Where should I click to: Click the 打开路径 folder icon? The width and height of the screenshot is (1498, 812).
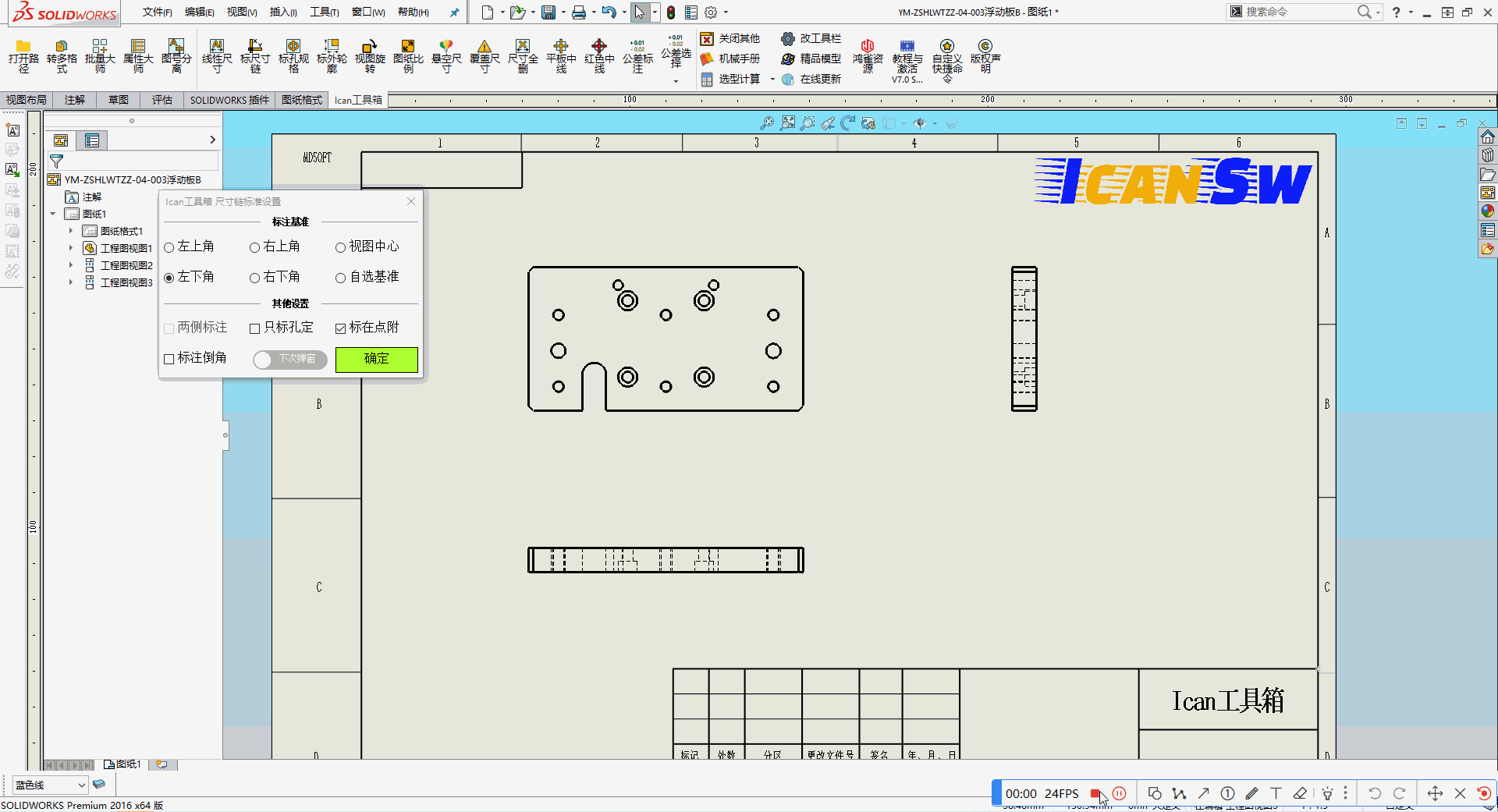tap(23, 47)
